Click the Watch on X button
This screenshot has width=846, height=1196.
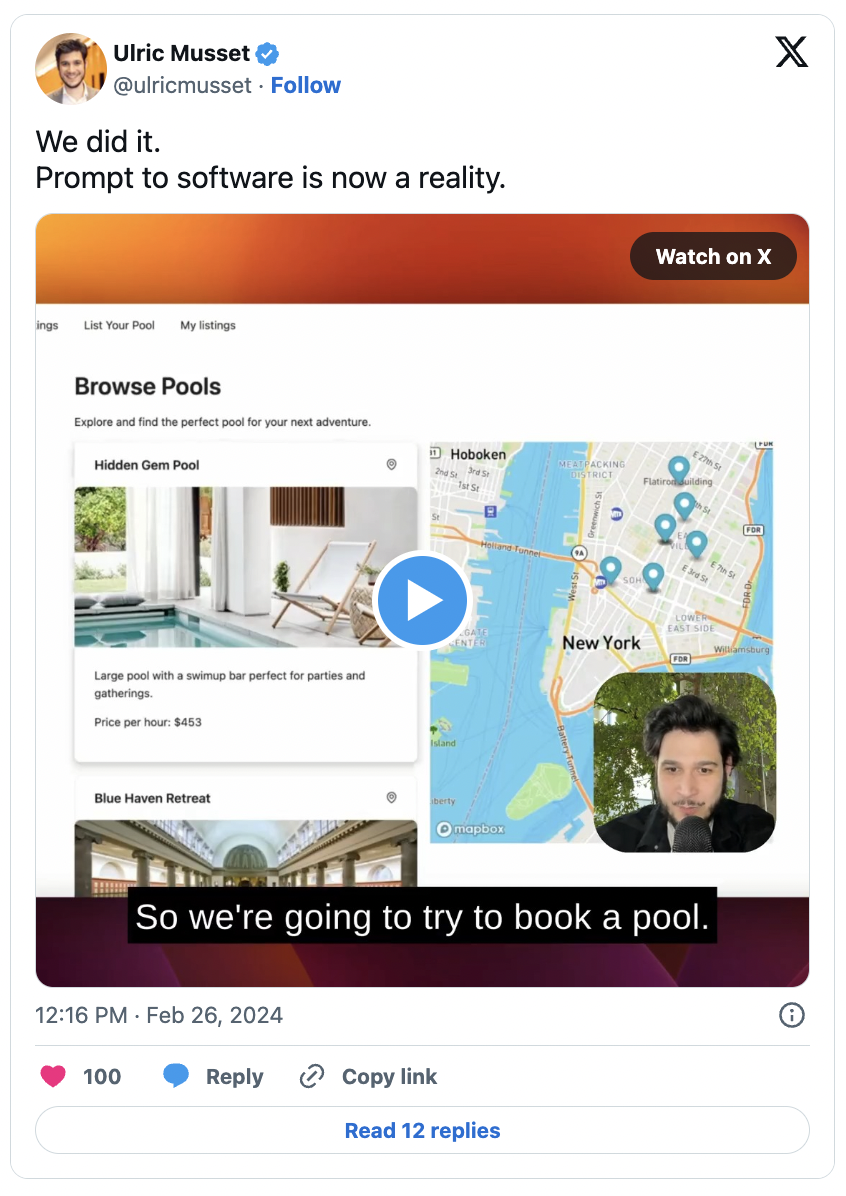713,256
